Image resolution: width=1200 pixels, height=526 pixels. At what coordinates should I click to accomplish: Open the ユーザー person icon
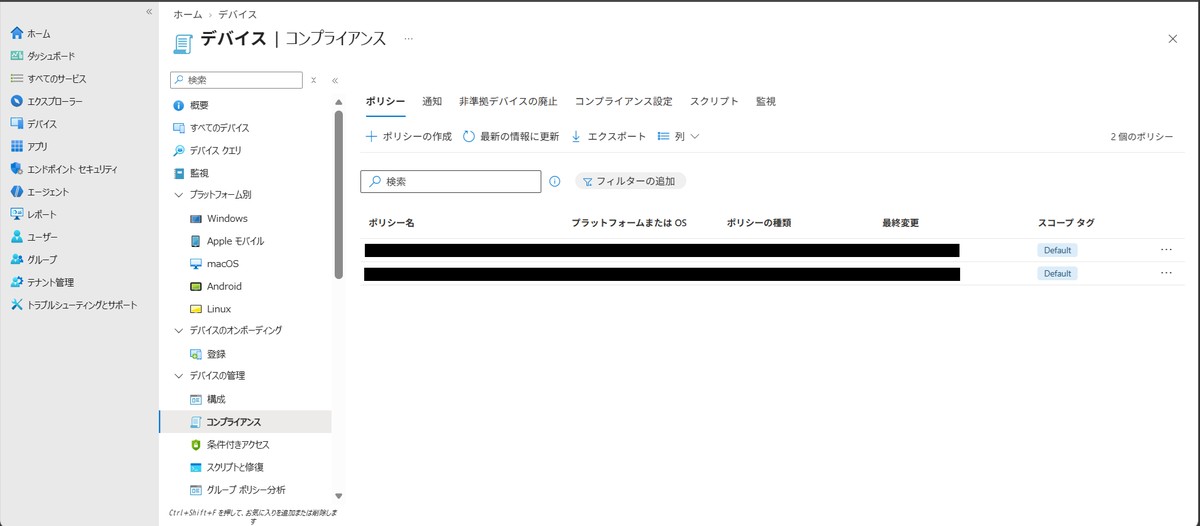[x=16, y=237]
